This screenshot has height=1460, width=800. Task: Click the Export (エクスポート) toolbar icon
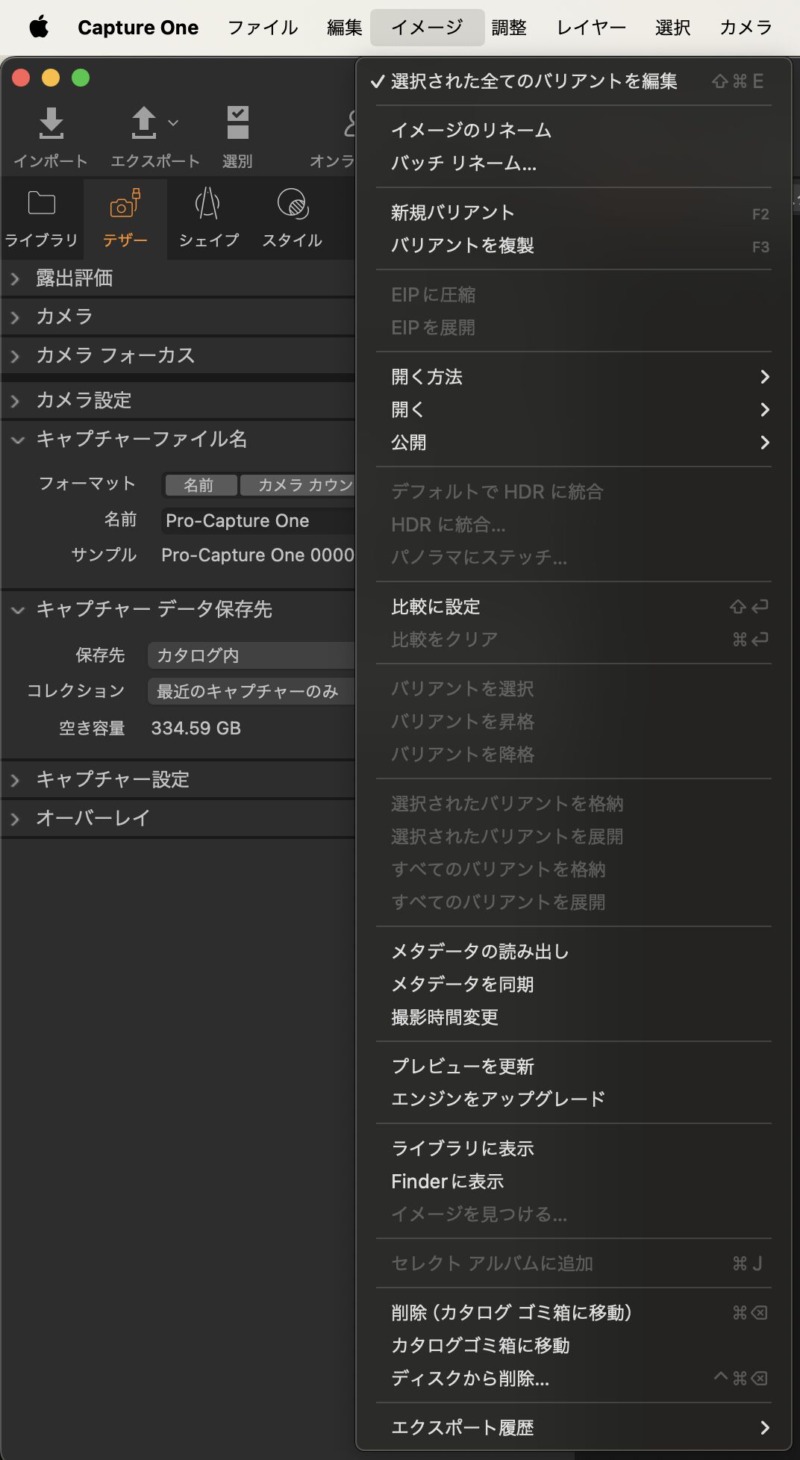145,123
